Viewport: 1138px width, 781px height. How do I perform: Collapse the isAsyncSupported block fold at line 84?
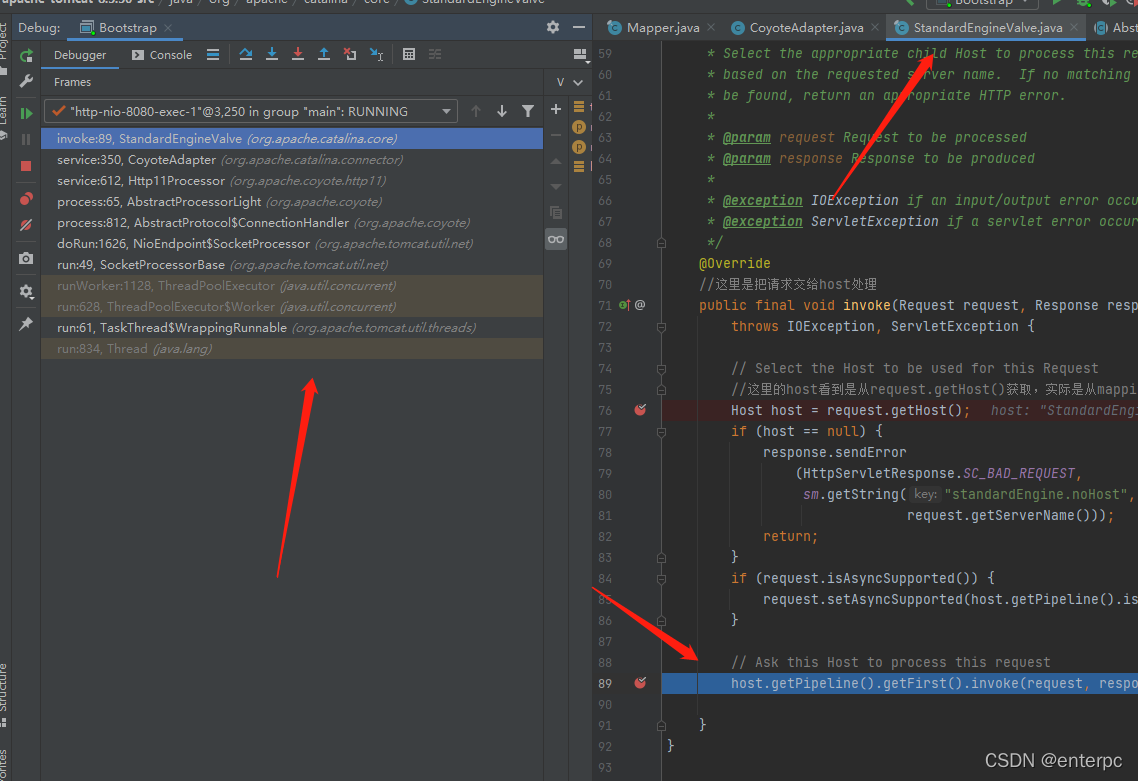coord(661,579)
